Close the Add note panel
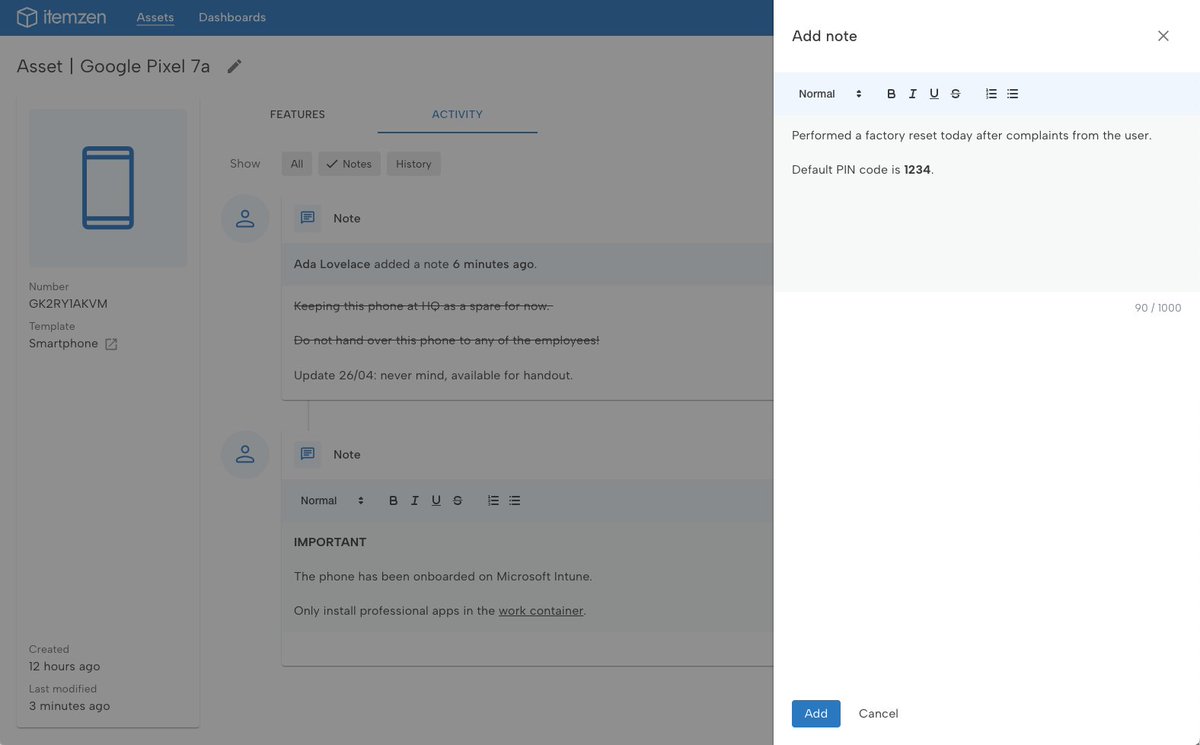This screenshot has width=1200, height=745. pos(1163,36)
